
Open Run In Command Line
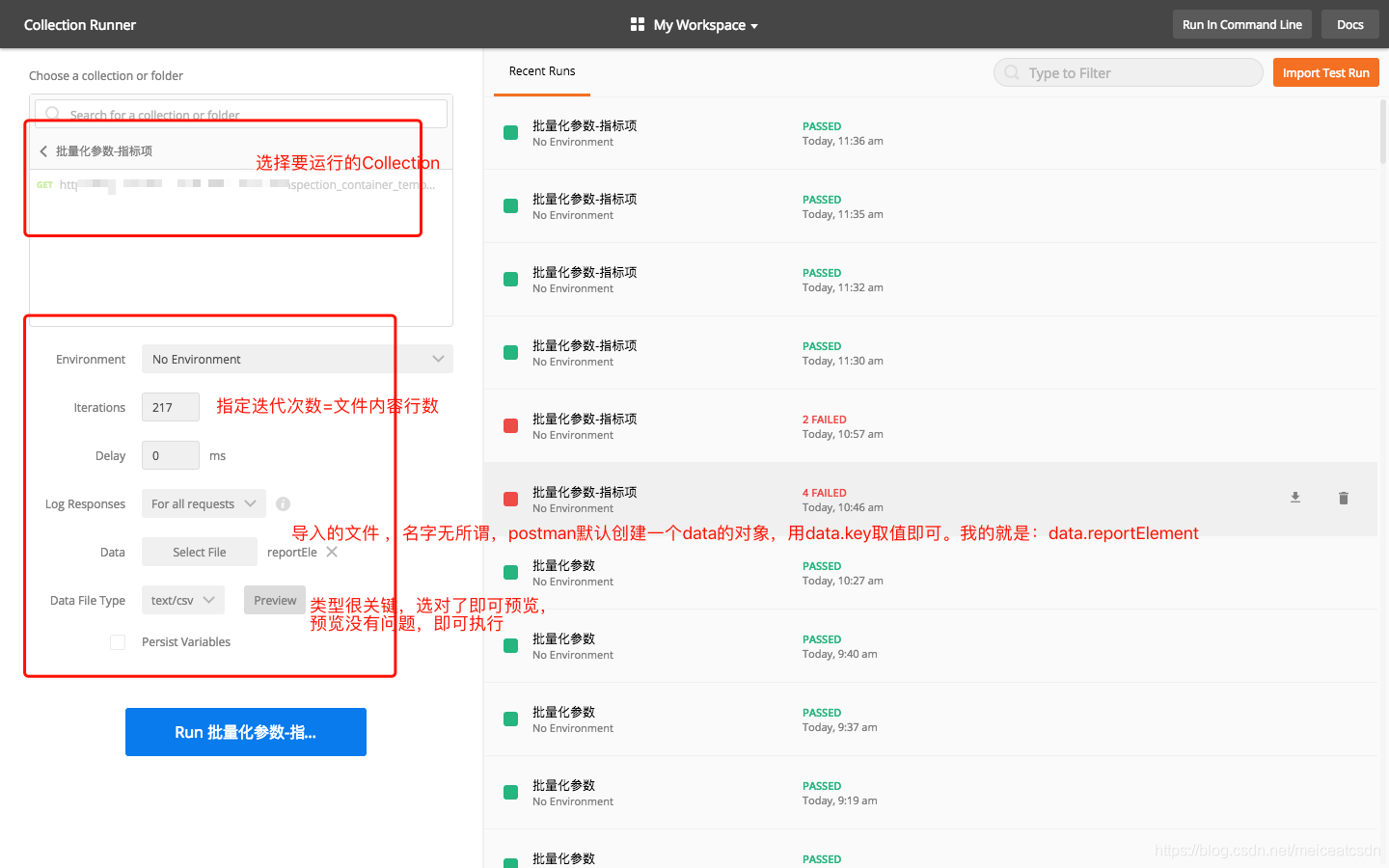click(1241, 24)
